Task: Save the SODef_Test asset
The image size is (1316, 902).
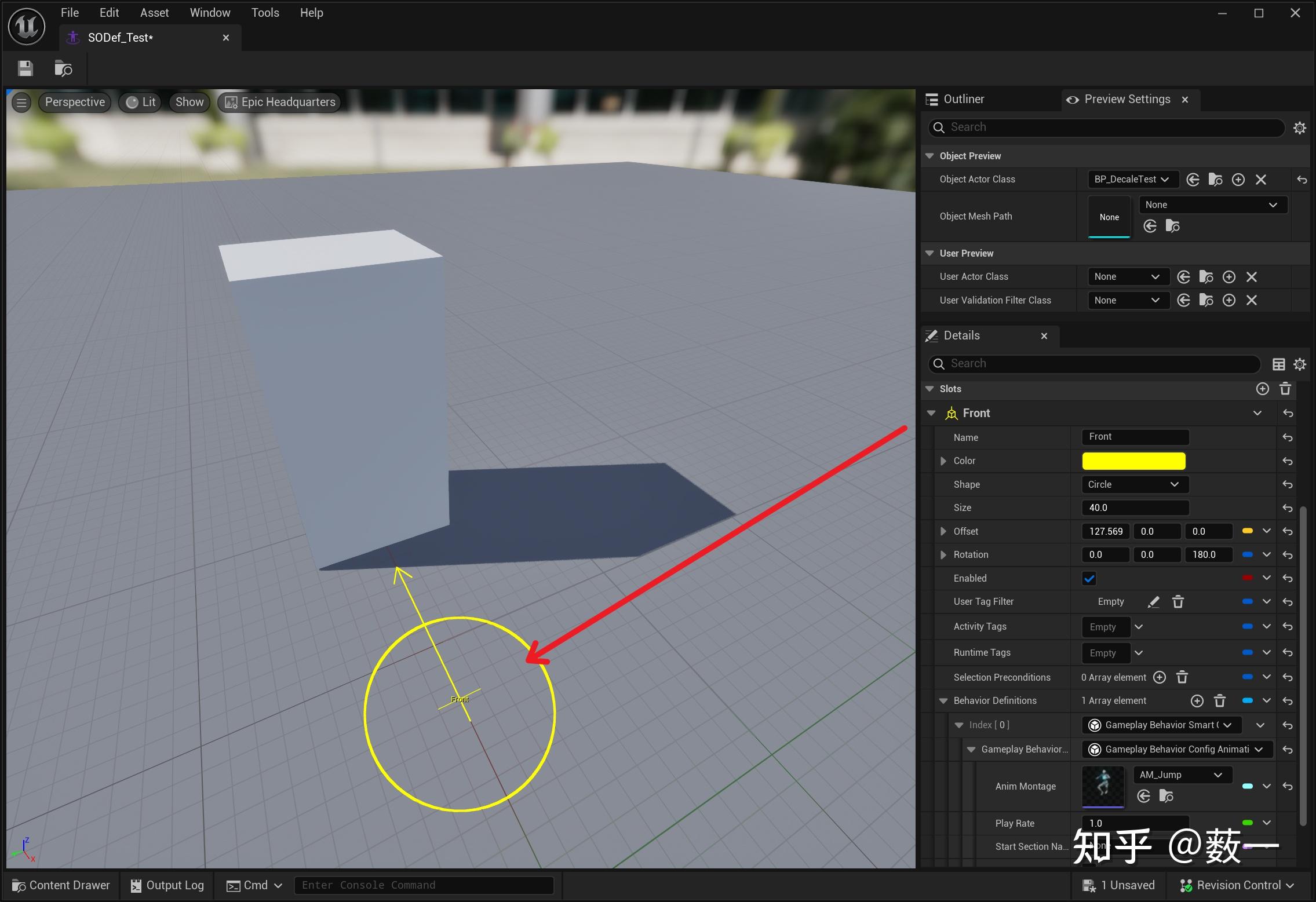Action: click(25, 68)
